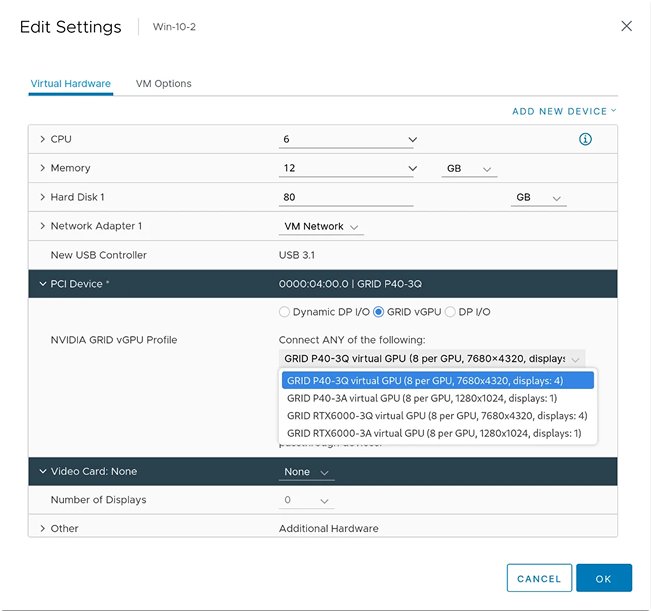This screenshot has width=651, height=611.
Task: Collapse the Video Card section
Action: [42, 472]
